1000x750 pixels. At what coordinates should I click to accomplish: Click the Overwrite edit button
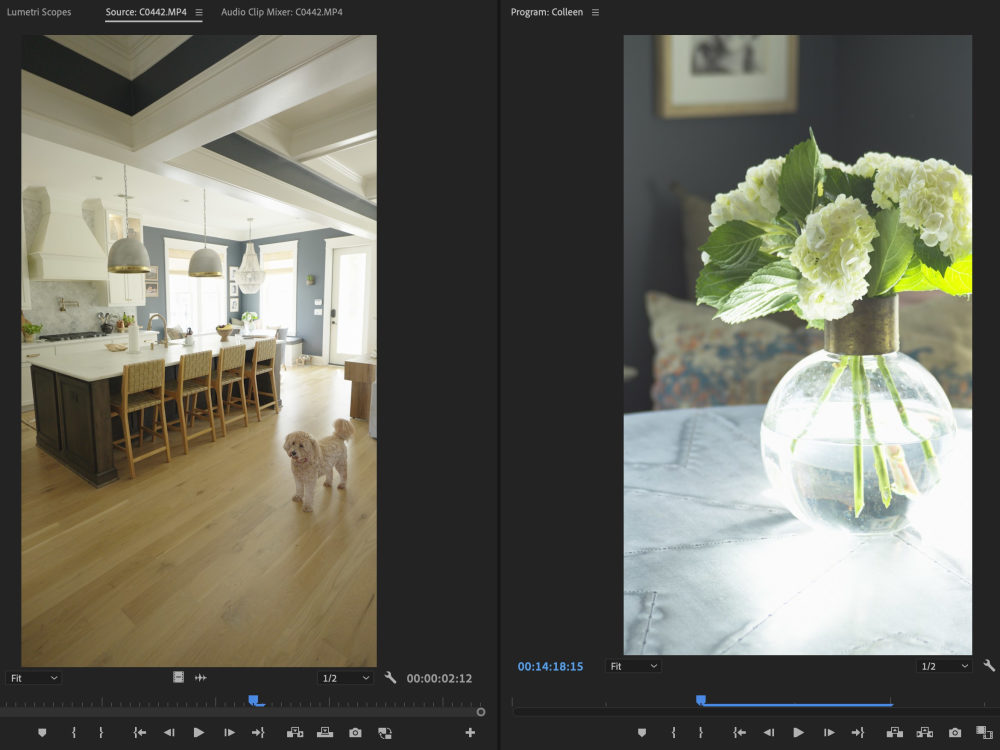click(325, 733)
